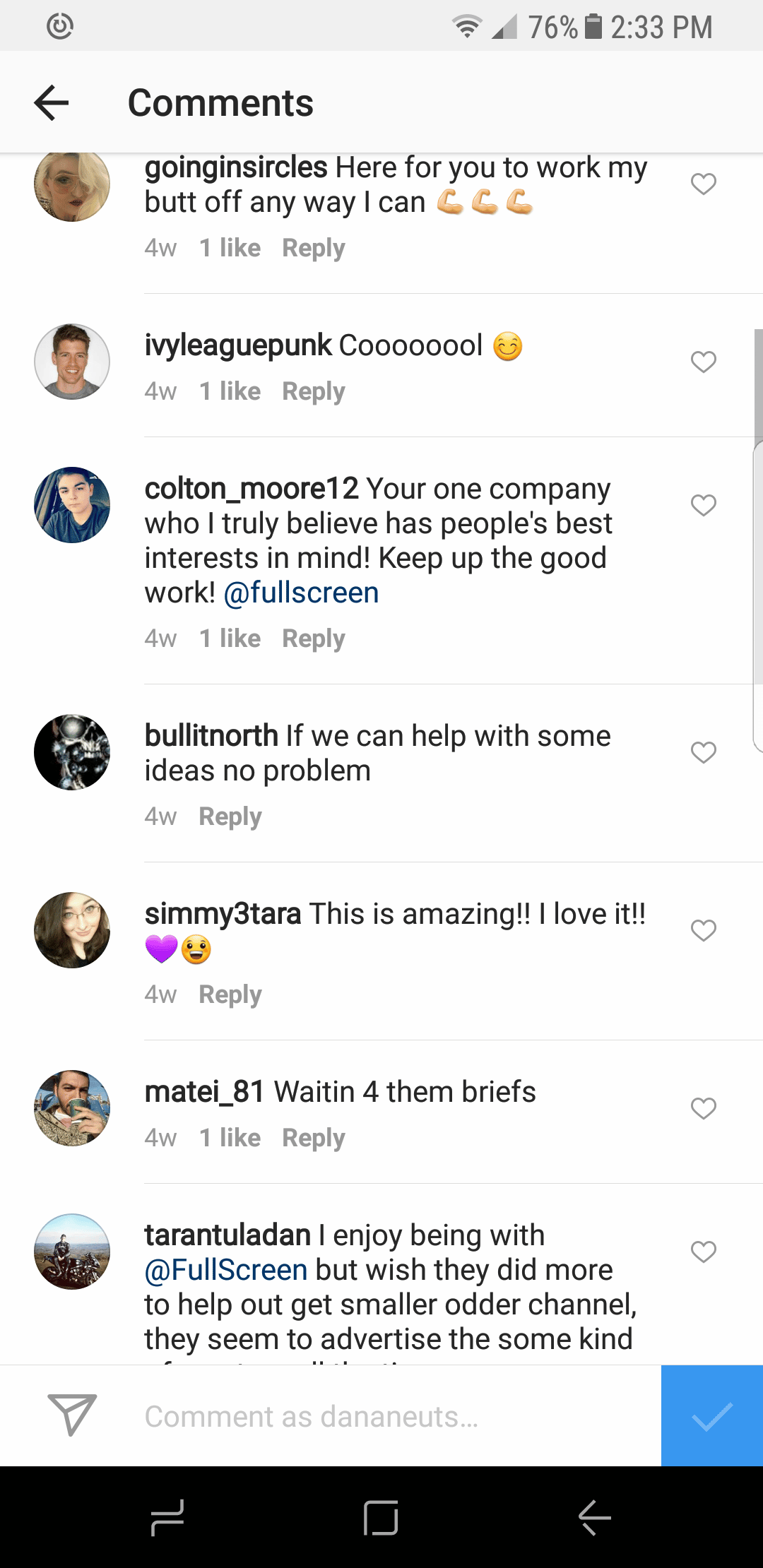This screenshot has height=1568, width=763.
Task: Tap heart next to bullitnorth comment
Action: (x=704, y=753)
